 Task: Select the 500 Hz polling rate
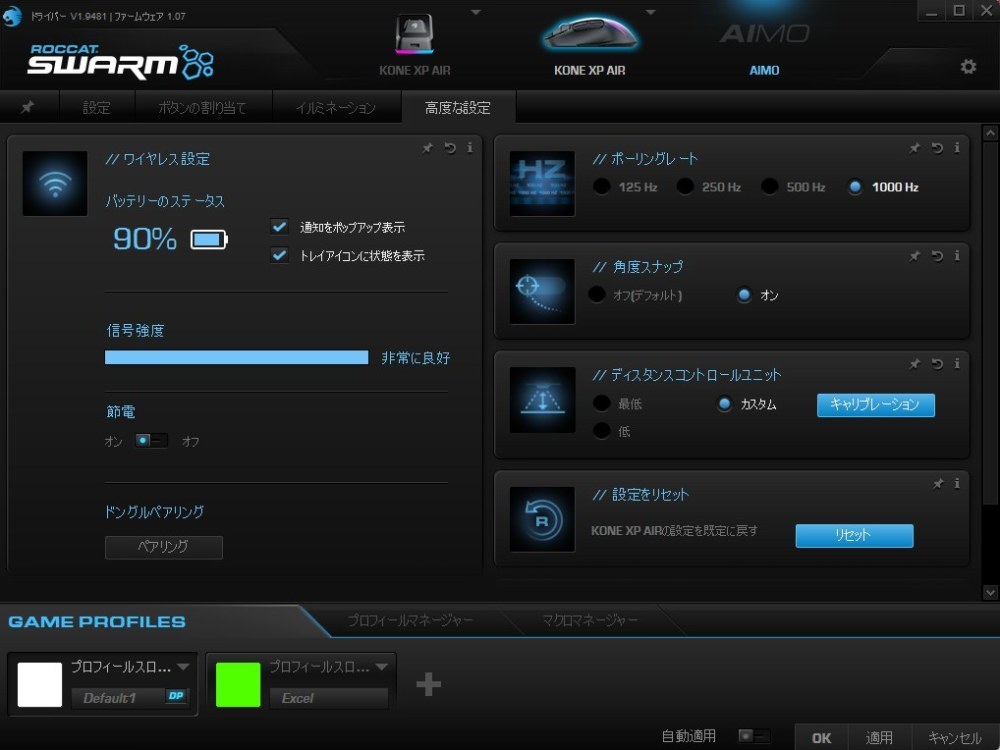point(769,187)
